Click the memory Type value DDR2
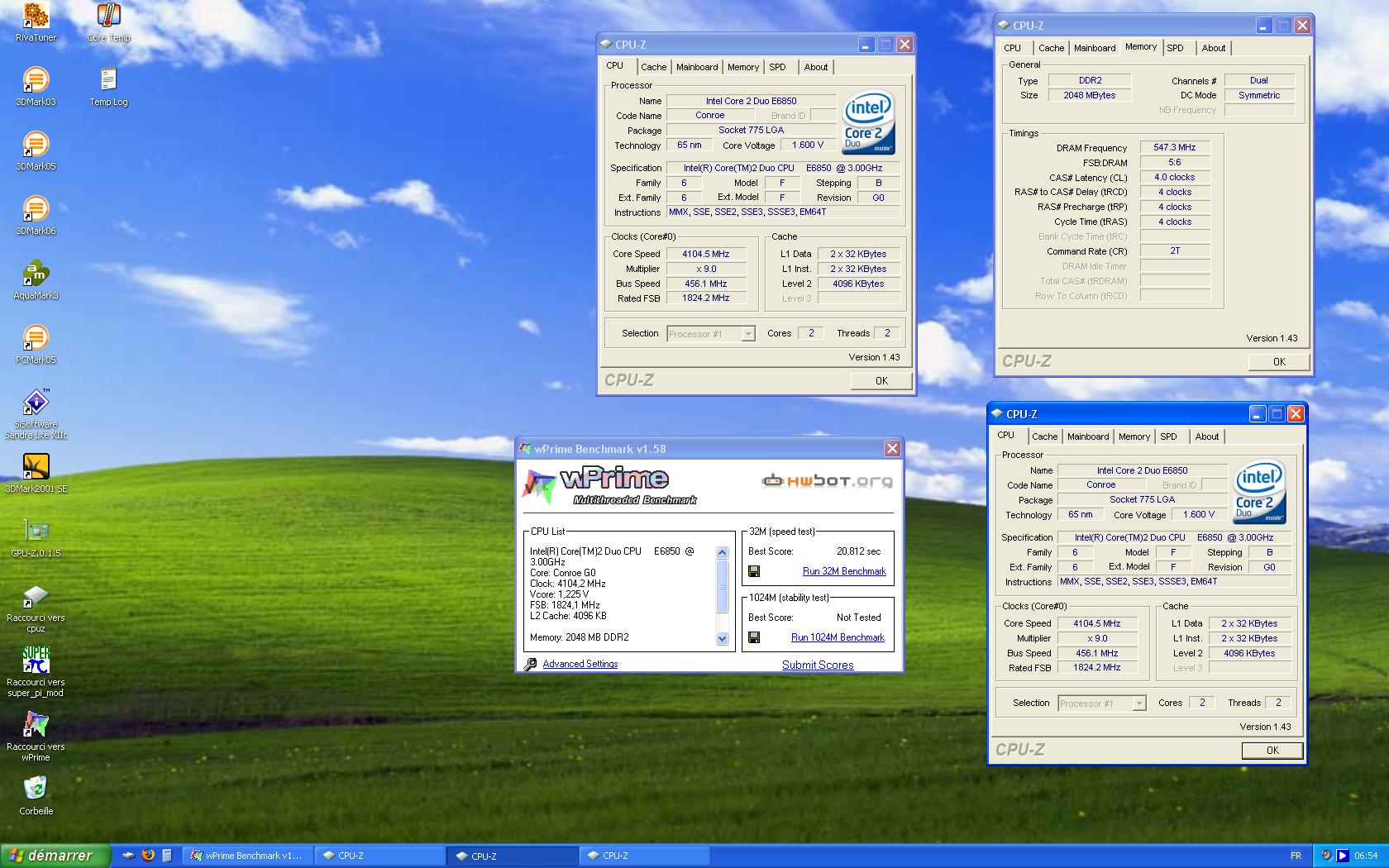1389x868 pixels. [x=1090, y=80]
